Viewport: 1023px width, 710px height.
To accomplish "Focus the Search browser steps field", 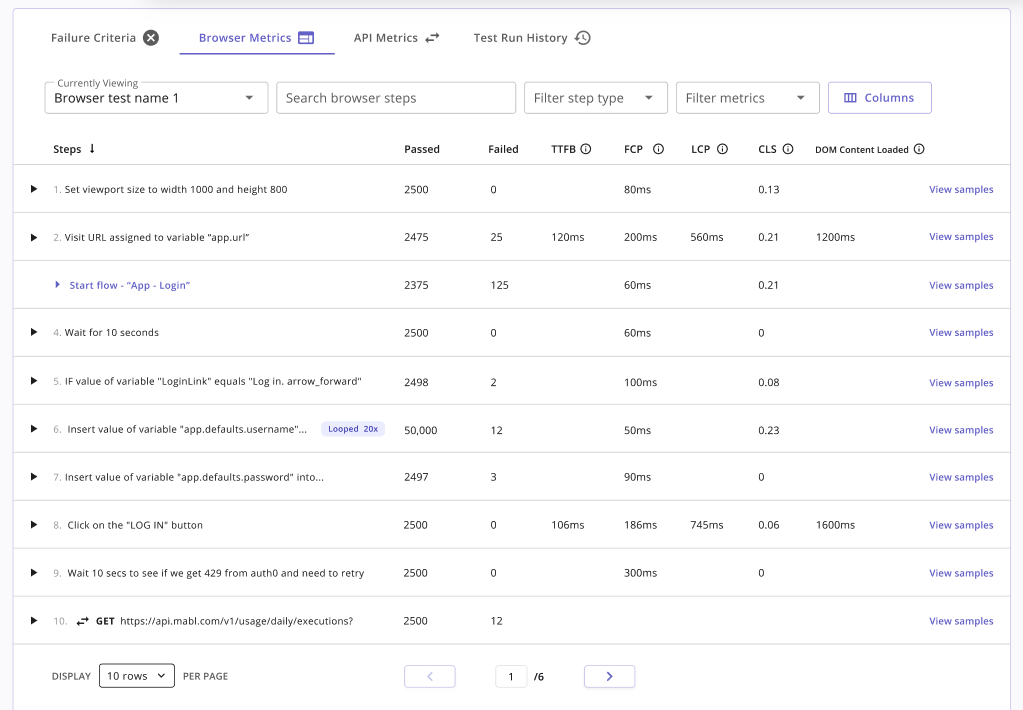I will pos(395,98).
